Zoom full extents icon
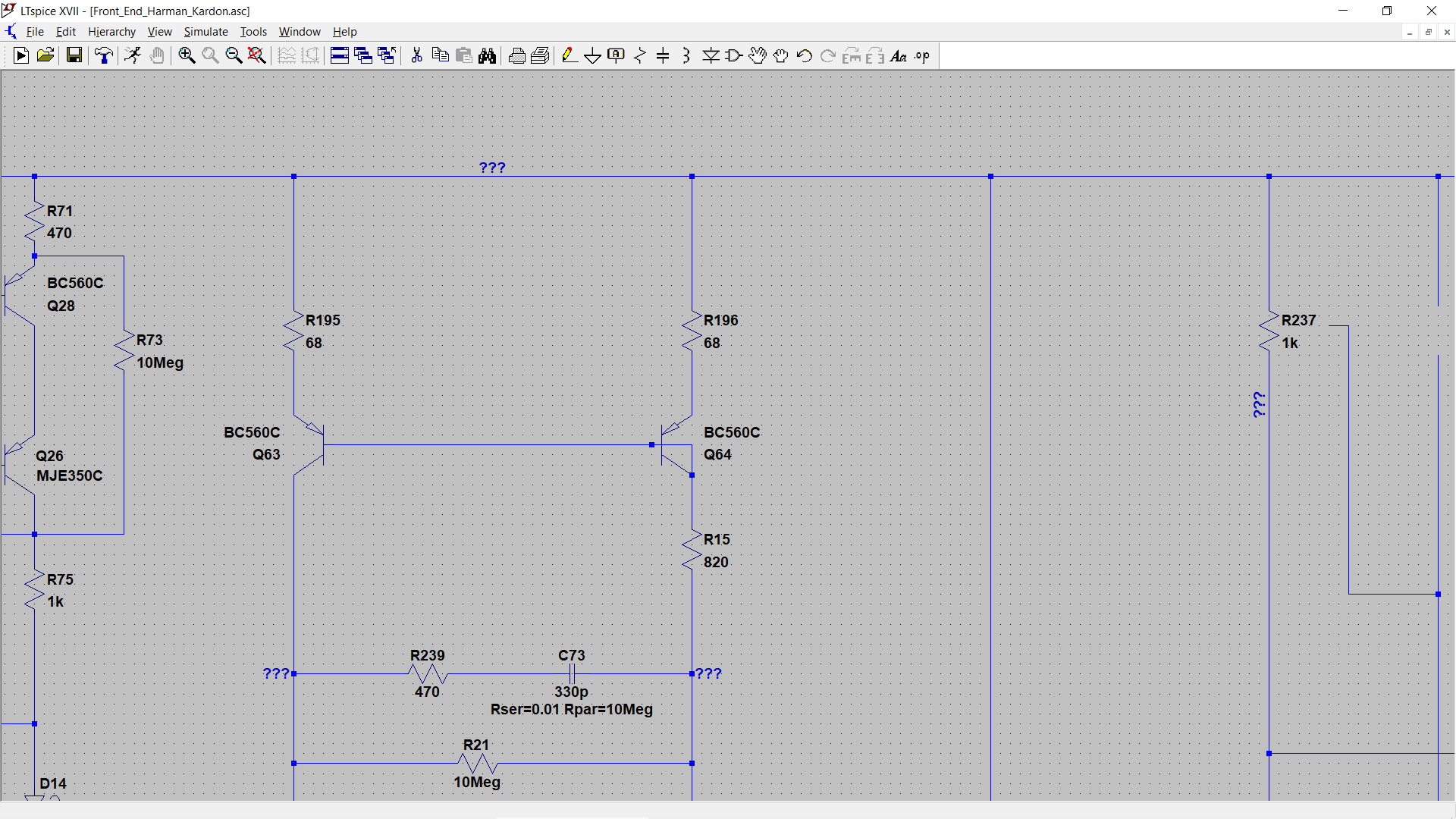Image resolution: width=1456 pixels, height=819 pixels. tap(257, 55)
